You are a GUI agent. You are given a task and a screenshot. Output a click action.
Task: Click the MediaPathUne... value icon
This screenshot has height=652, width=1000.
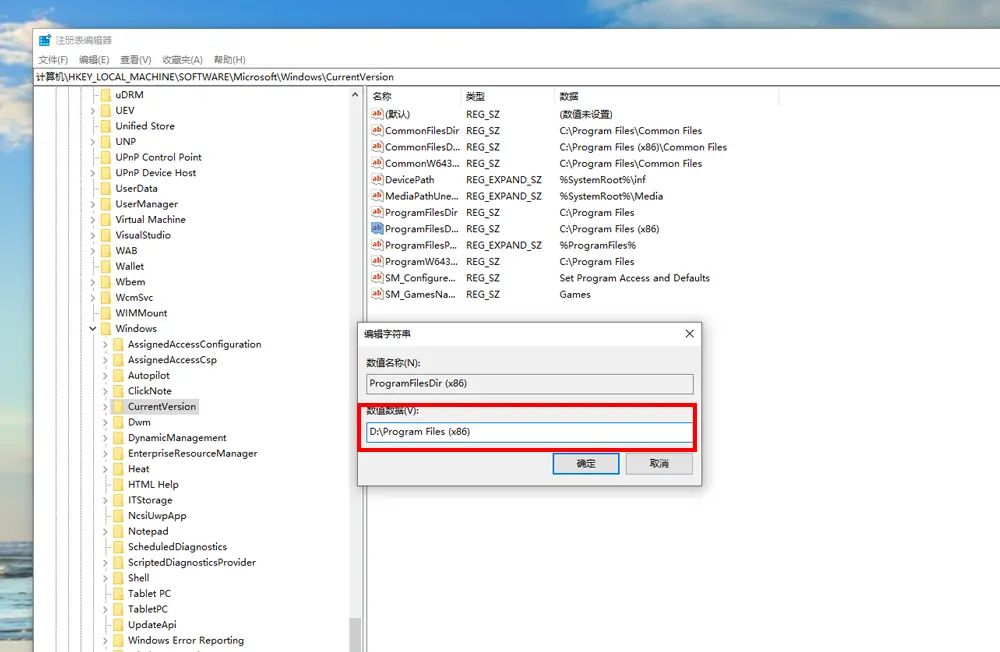click(x=377, y=196)
